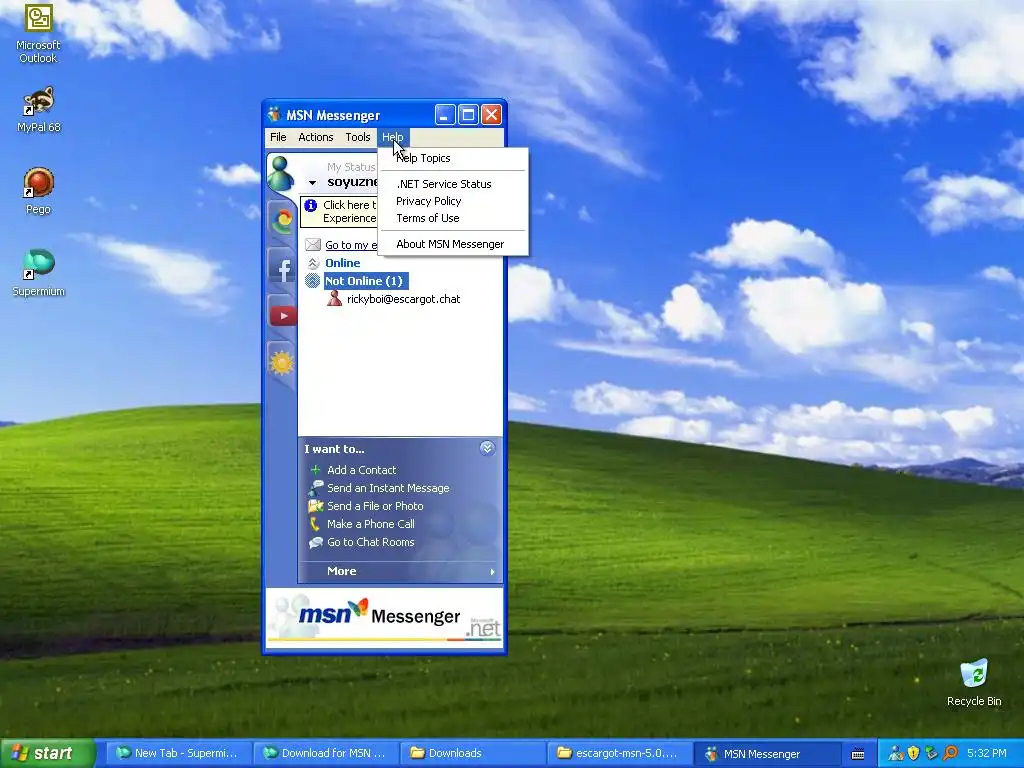This screenshot has width=1024, height=768.
Task: Click the Facebook tab in Messenger sidebar
Action: pyautogui.click(x=283, y=269)
